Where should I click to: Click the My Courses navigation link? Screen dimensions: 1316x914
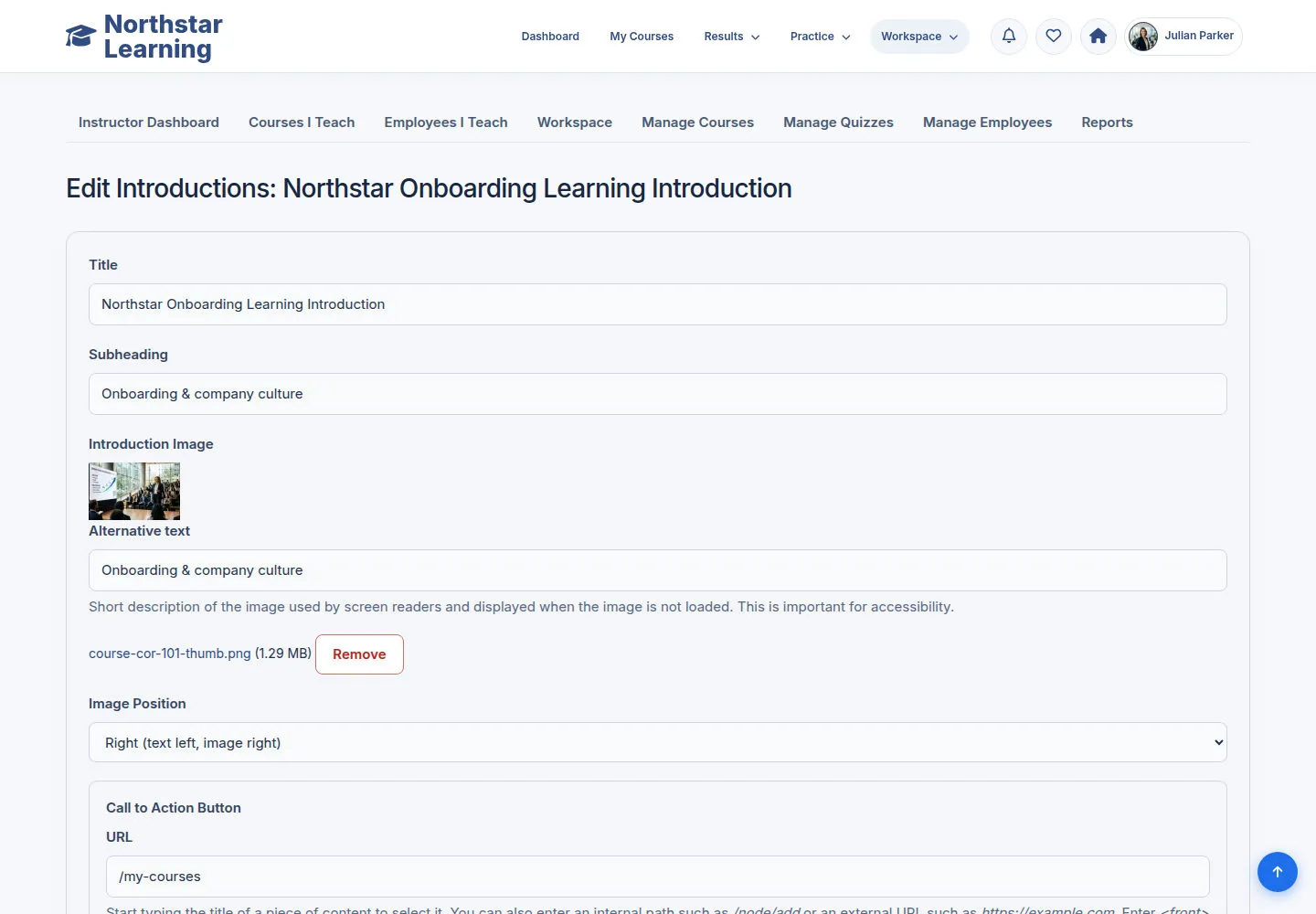pos(642,37)
